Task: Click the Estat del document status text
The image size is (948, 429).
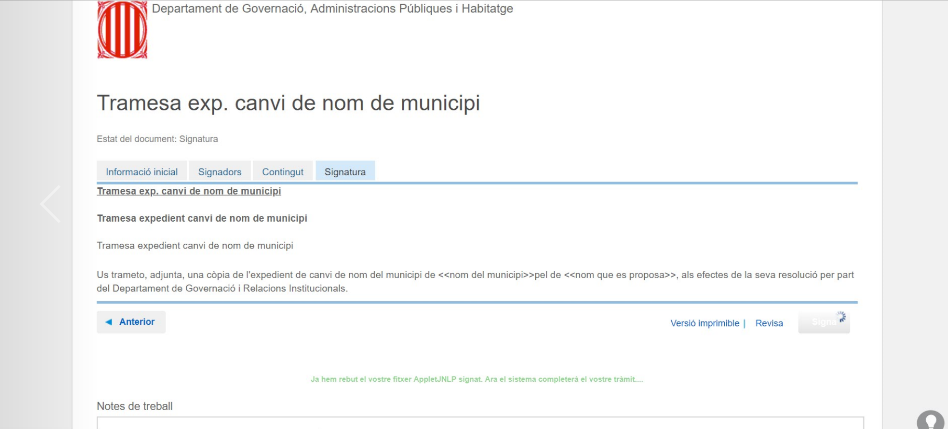Action: click(157, 139)
